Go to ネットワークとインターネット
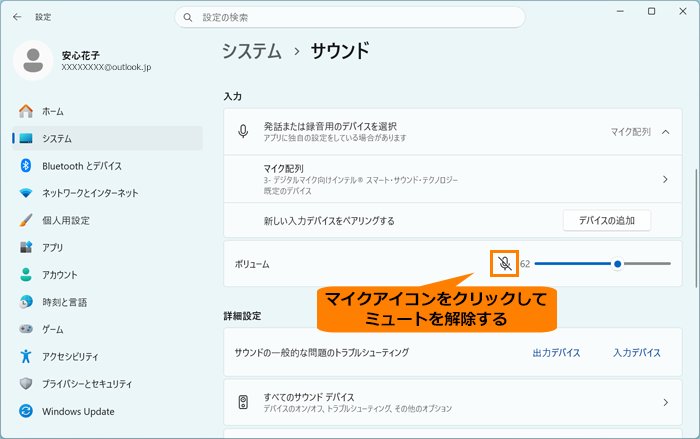Image resolution: width=700 pixels, height=439 pixels. click(107, 193)
